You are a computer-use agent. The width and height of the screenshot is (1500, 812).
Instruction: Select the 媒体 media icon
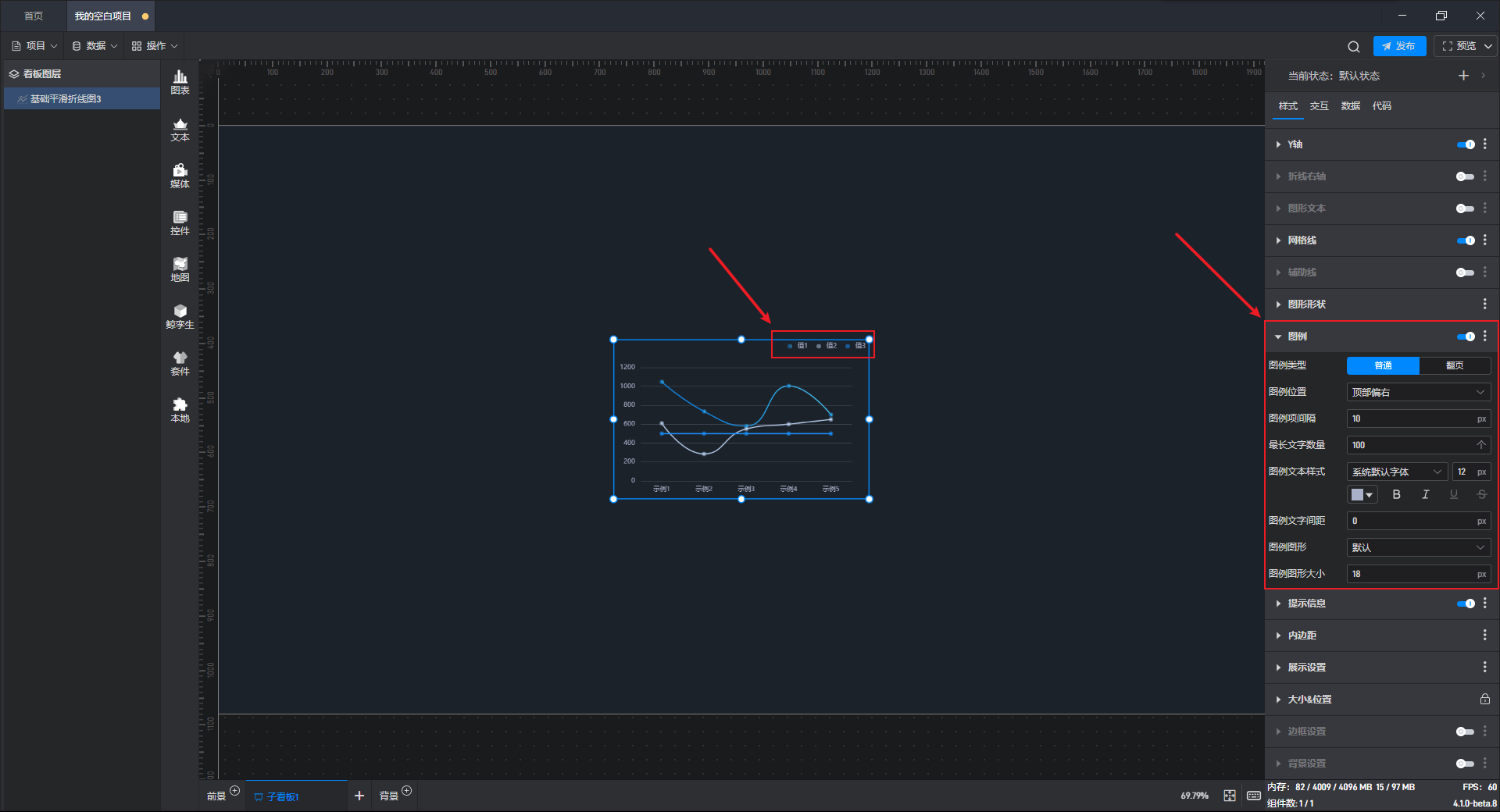(x=180, y=176)
